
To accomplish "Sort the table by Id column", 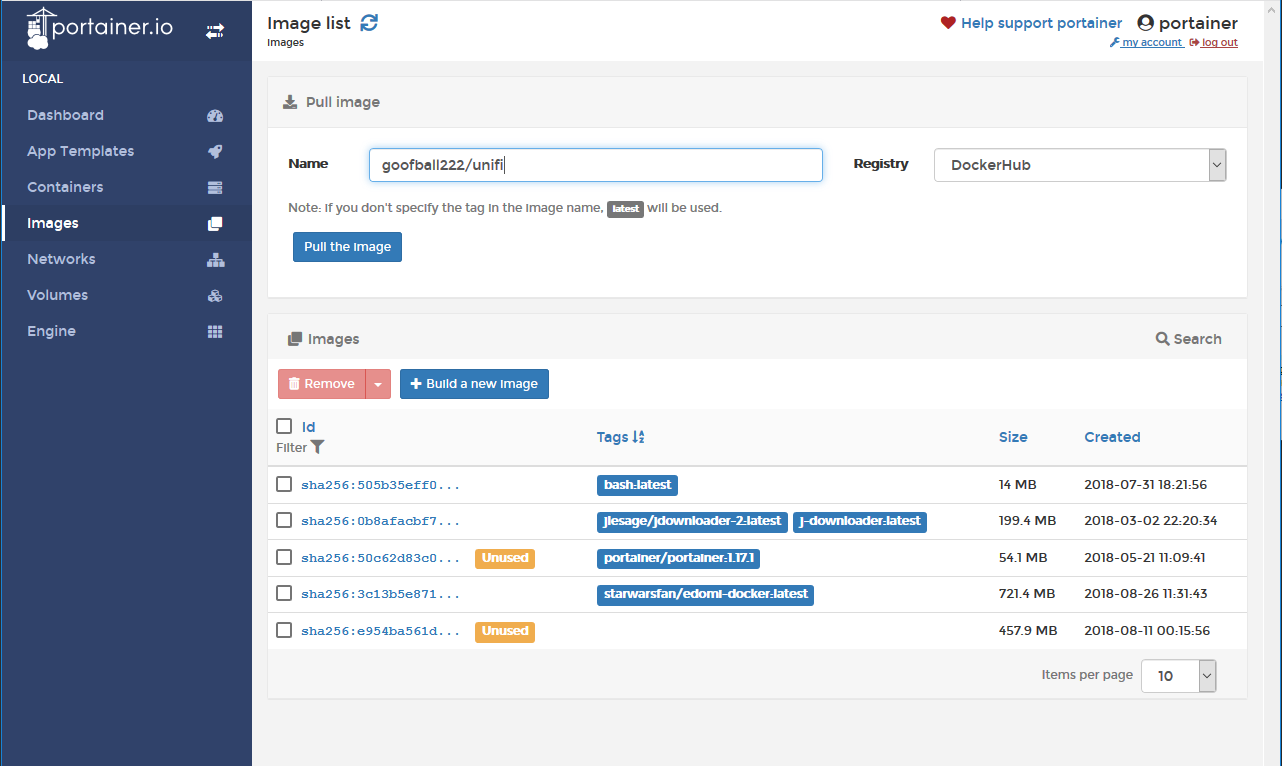I will [309, 427].
